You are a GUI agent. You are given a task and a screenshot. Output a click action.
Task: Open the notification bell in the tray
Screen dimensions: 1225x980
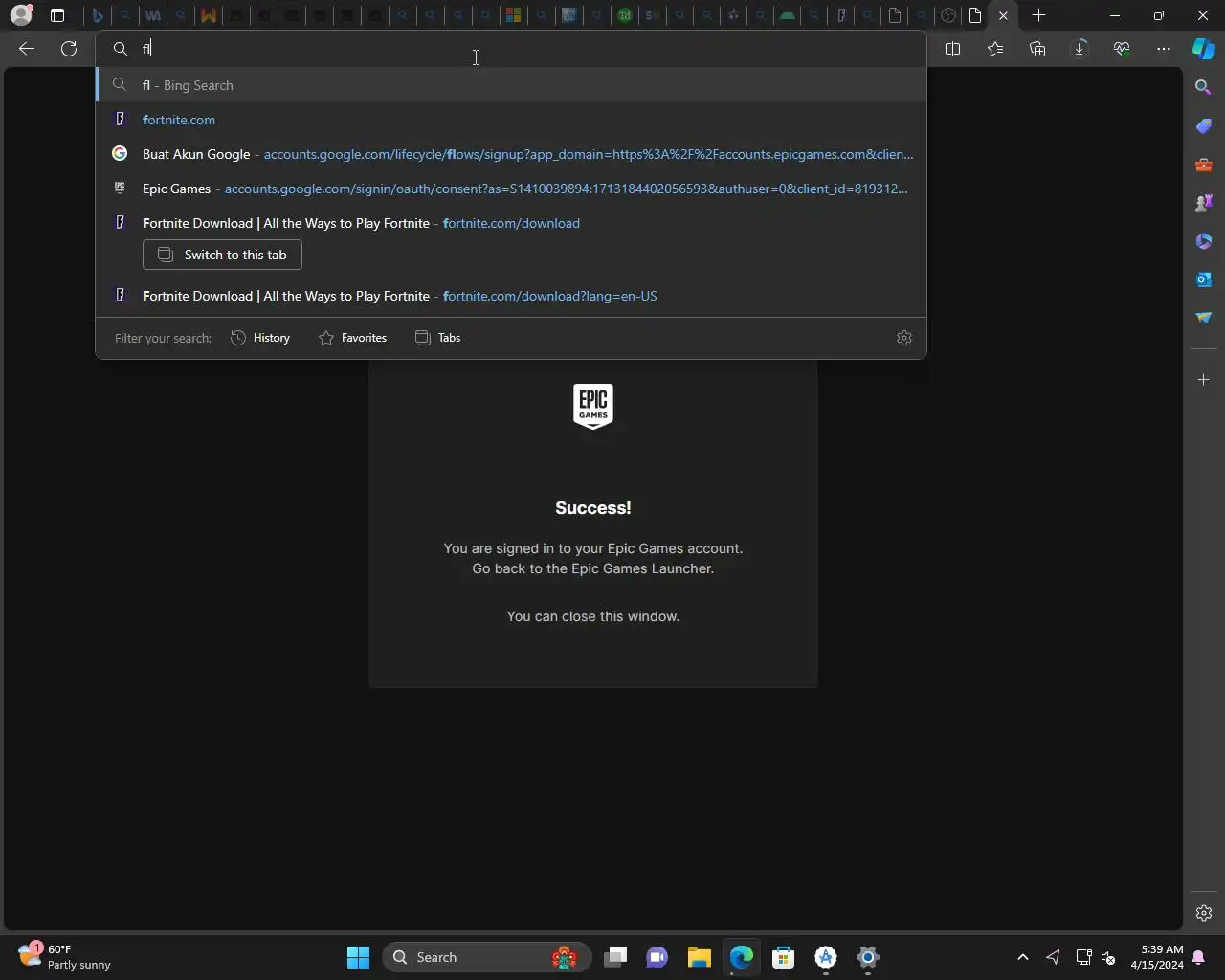click(x=1198, y=957)
